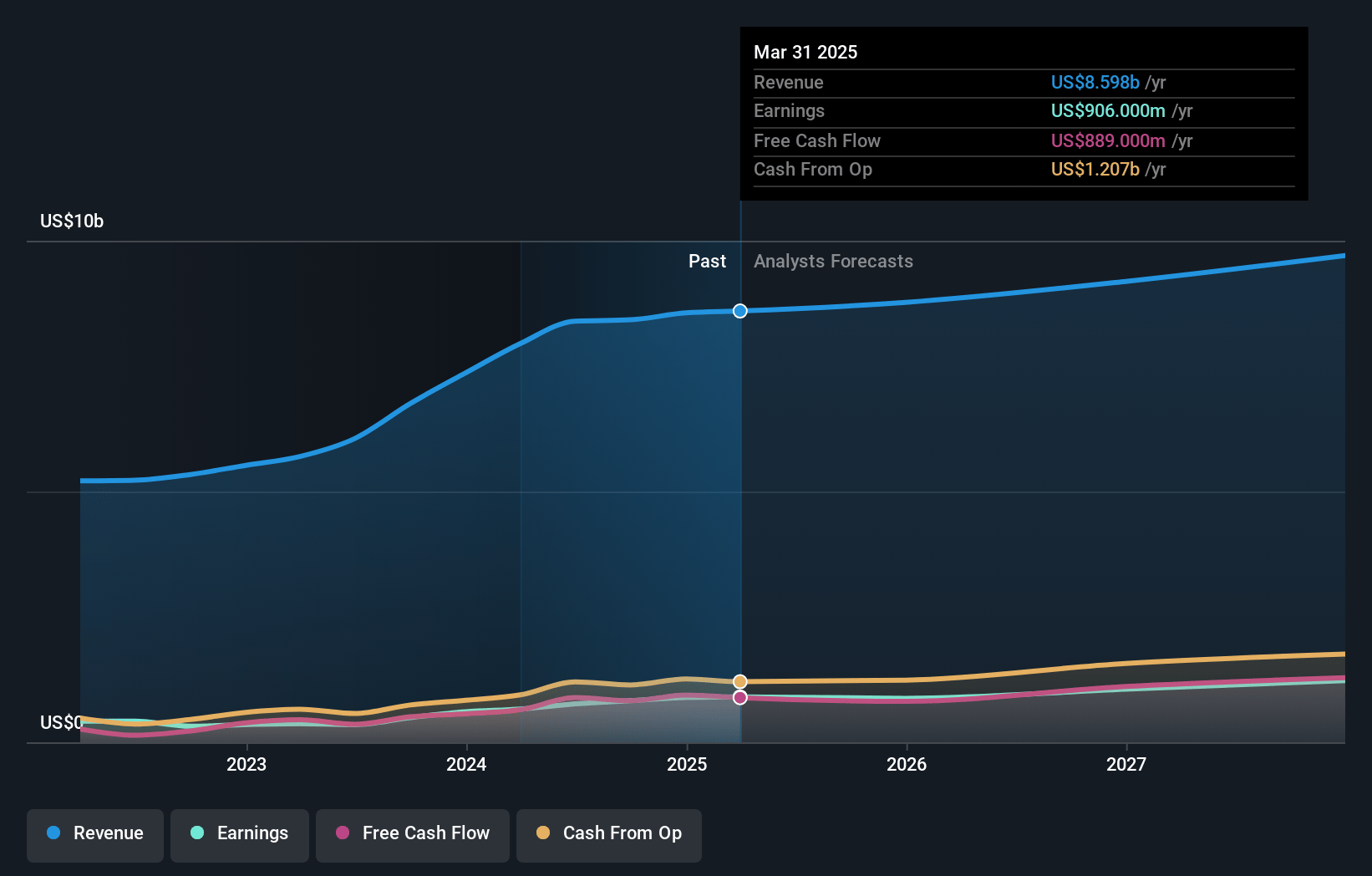1372x876 pixels.
Task: Click the 2024 x-axis label
Action: pyautogui.click(x=466, y=764)
